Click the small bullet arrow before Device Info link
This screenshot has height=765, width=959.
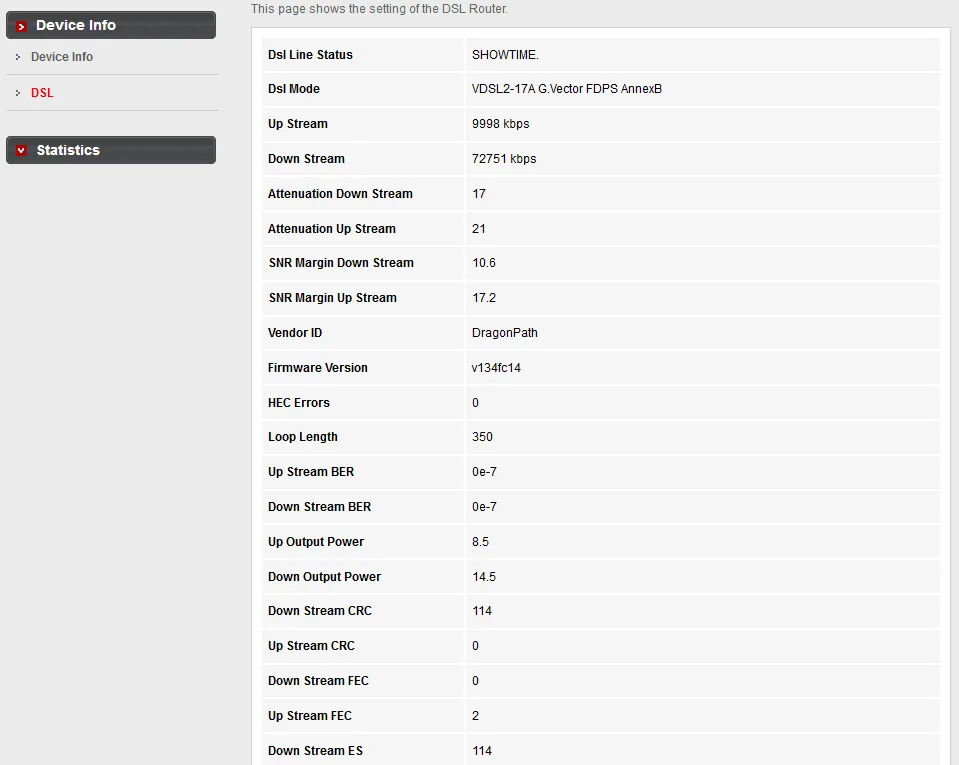tap(18, 57)
